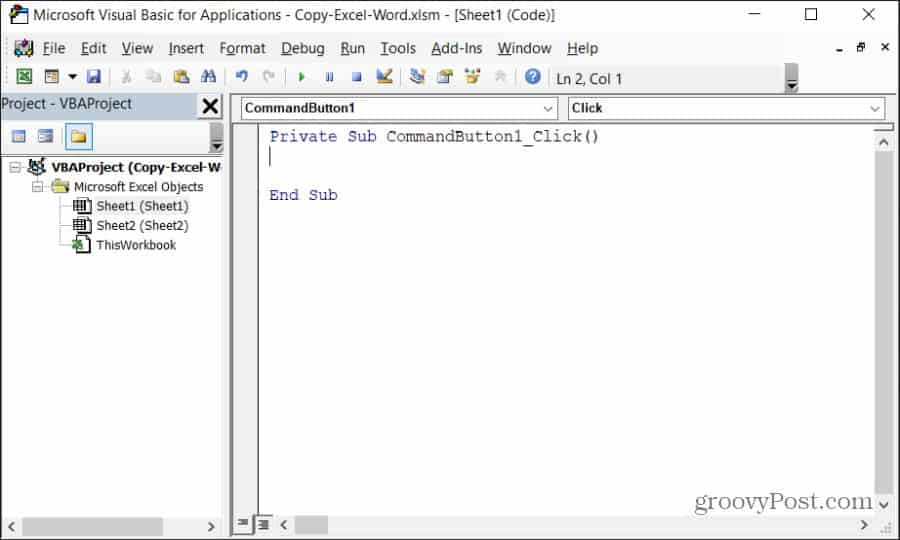Viewport: 900px width, 540px height.
Task: Click code window horizontal scrollbar thumb
Action: [x=311, y=525]
